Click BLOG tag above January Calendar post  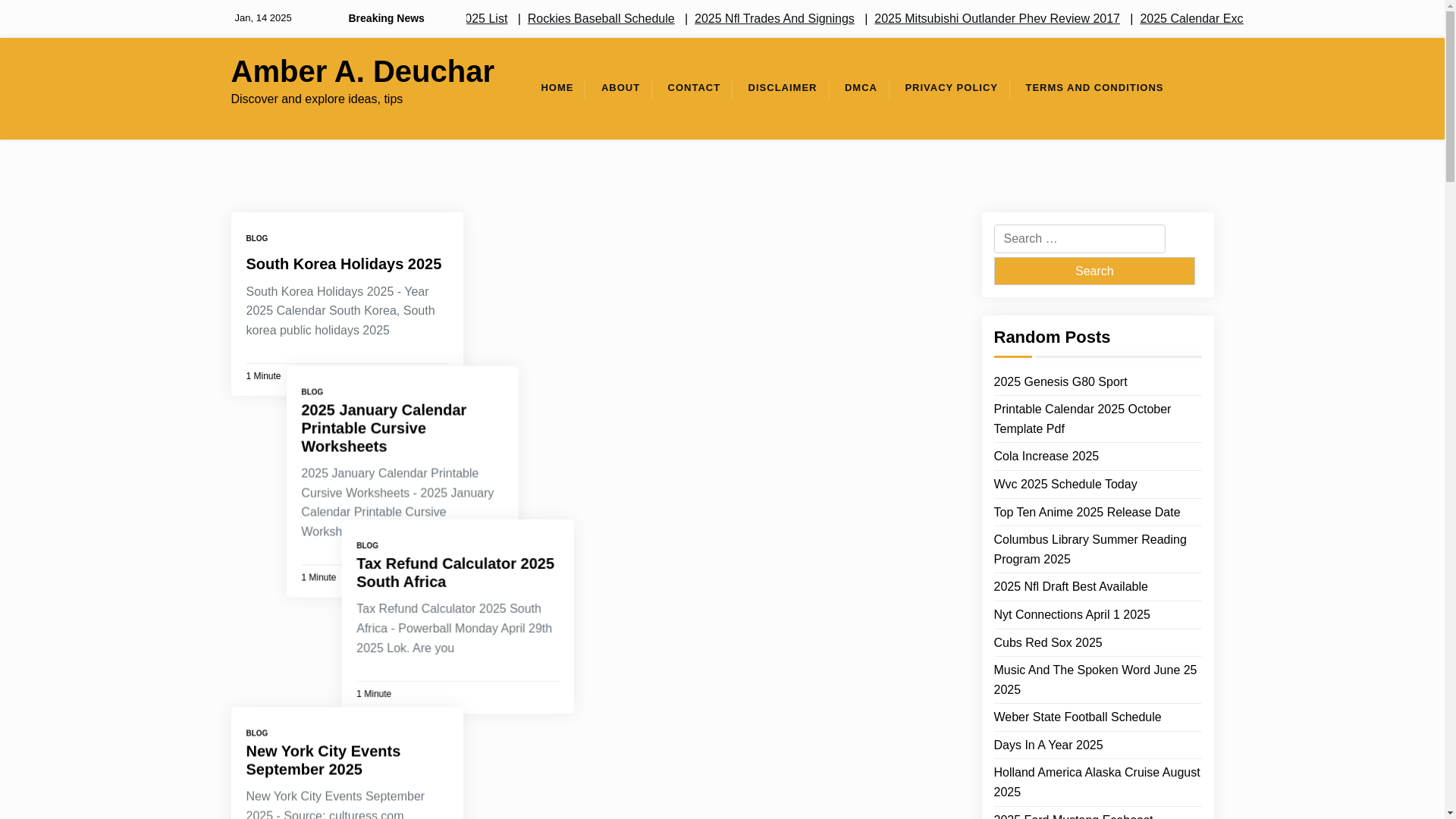point(312,392)
